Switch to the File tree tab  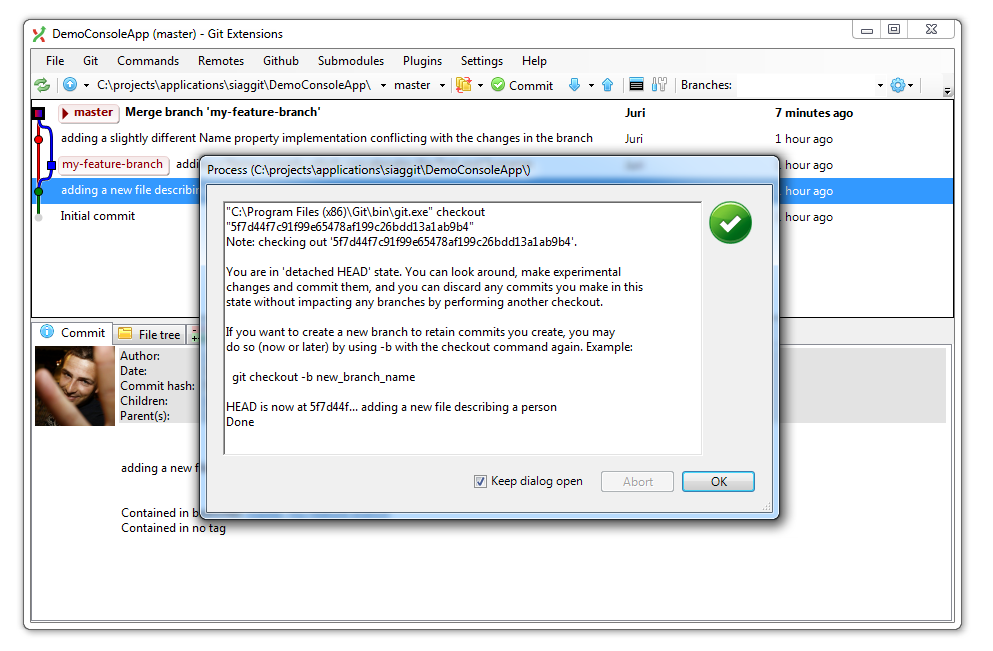point(150,334)
